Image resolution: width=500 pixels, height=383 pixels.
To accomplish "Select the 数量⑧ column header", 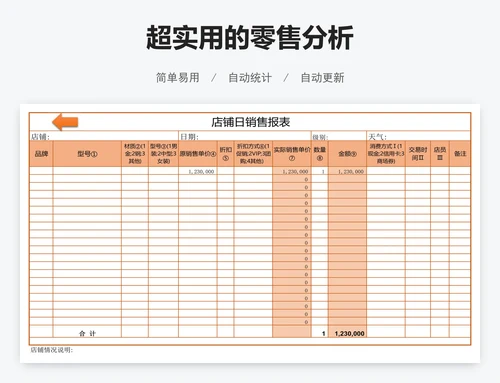I will point(320,154).
